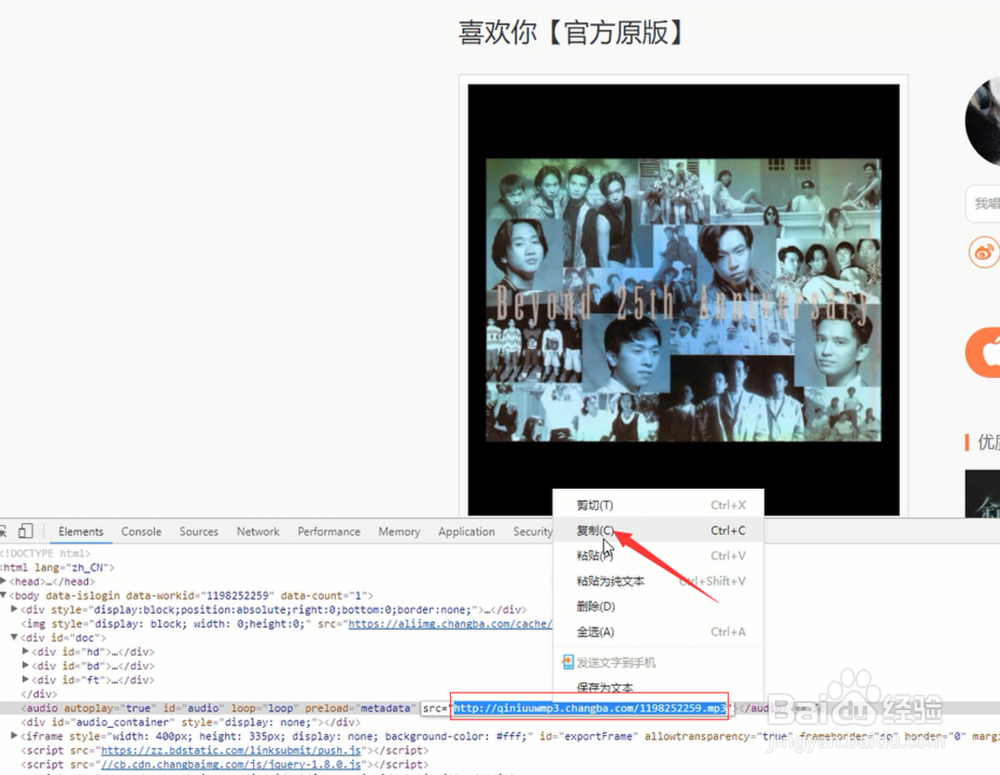Collapse the div id="doc" node
The height and width of the screenshot is (775, 1000).
[x=14, y=637]
